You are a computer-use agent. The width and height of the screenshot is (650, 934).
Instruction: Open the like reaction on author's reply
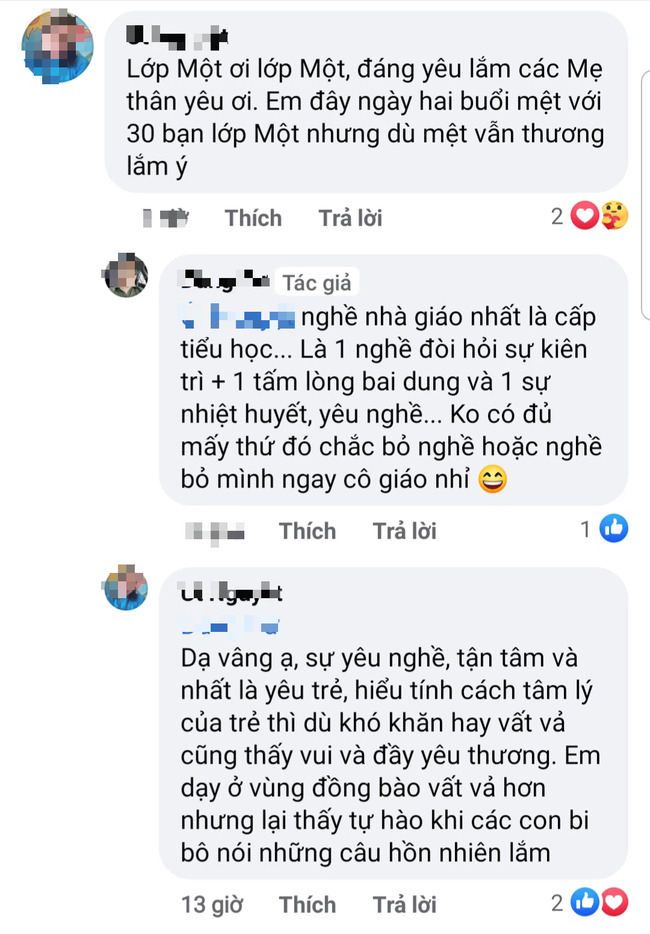(x=614, y=528)
